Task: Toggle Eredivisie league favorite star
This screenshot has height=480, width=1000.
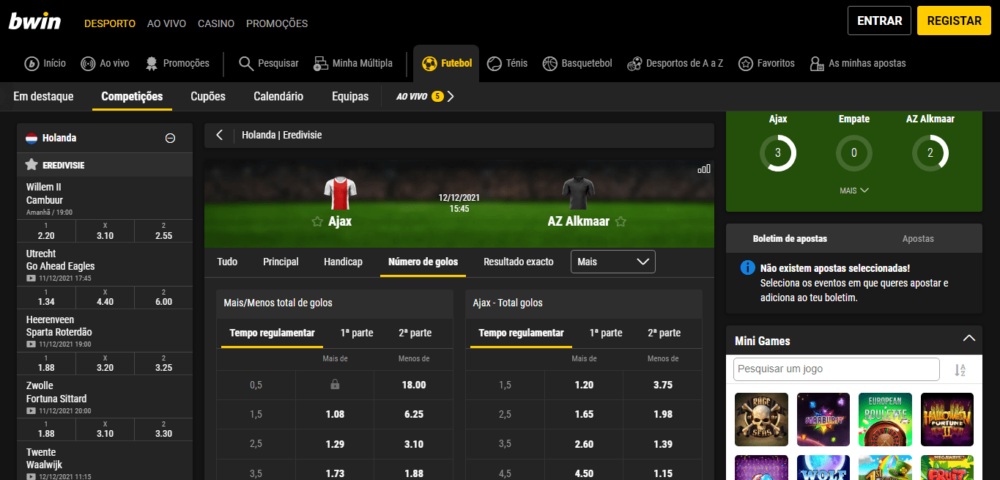Action: tap(31, 165)
